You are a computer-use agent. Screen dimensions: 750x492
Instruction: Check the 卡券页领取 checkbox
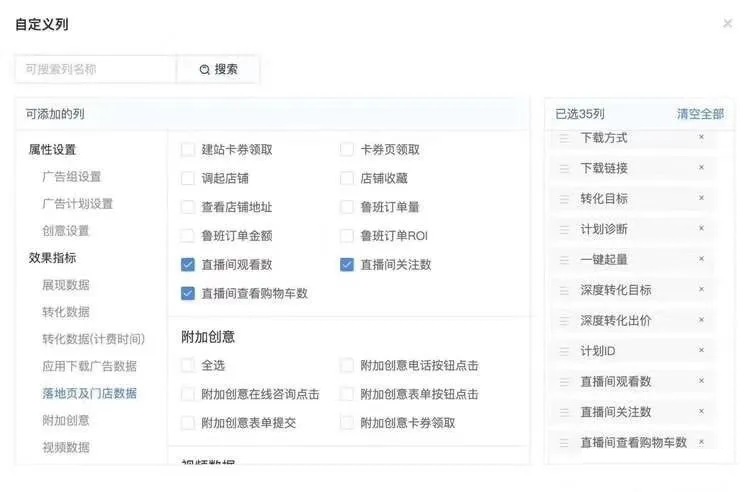coord(347,150)
